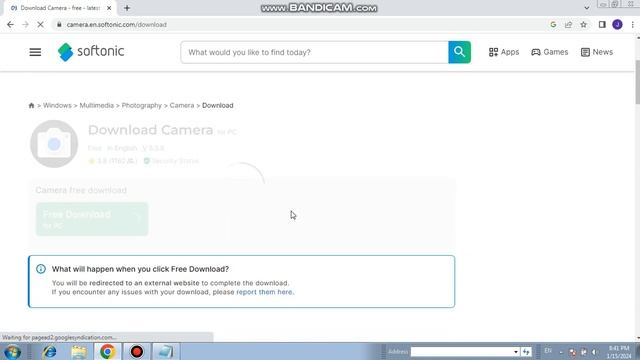The width and height of the screenshot is (640, 360).
Task: Click the Softonic logo
Action: click(x=91, y=52)
